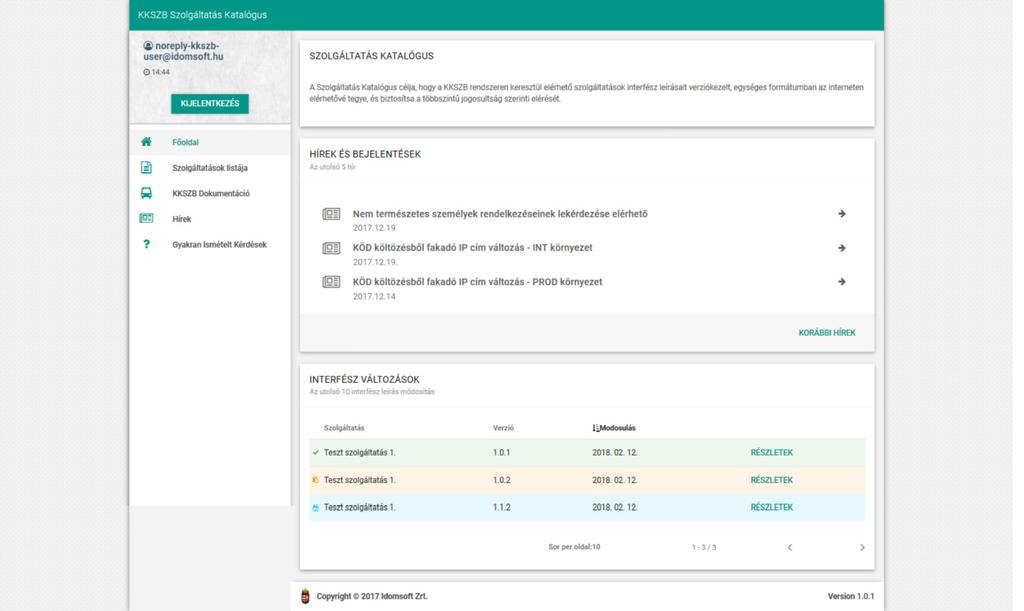
Task: Open arrow for PROD környezet news
Action: pos(842,282)
